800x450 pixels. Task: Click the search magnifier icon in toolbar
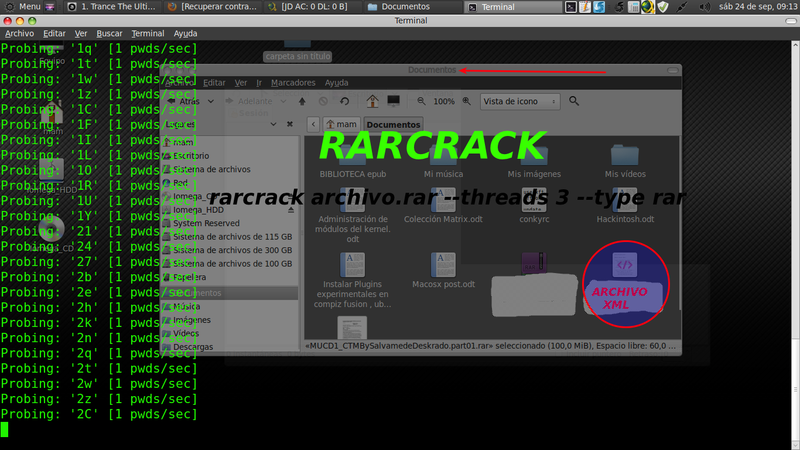(x=574, y=101)
